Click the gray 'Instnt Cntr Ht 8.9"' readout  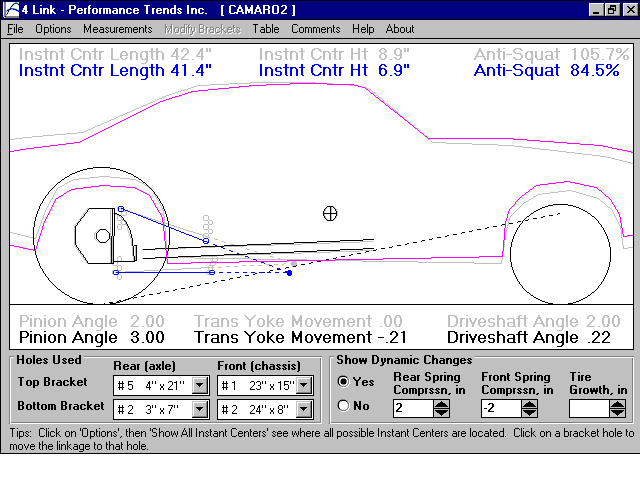(x=334, y=54)
